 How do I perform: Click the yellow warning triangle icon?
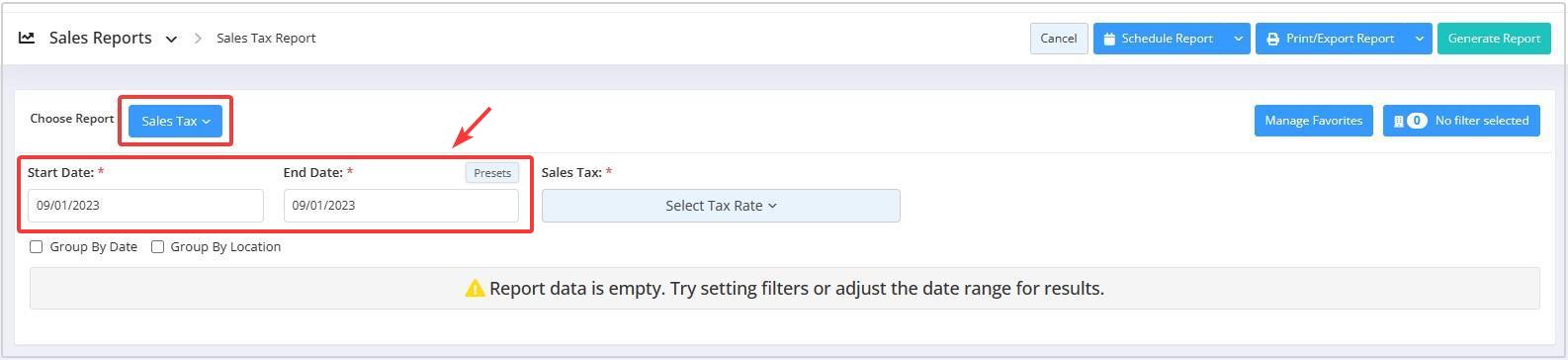pos(475,288)
